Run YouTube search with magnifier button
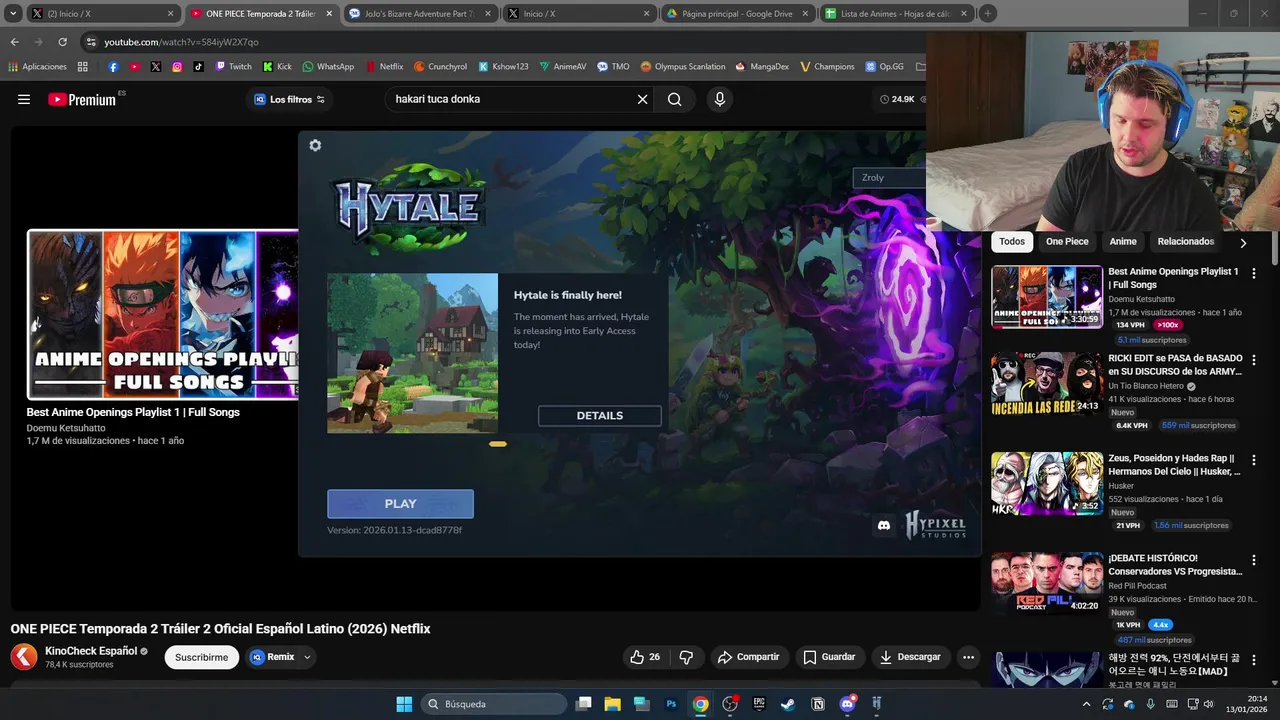Viewport: 1280px width, 720px height. (675, 99)
